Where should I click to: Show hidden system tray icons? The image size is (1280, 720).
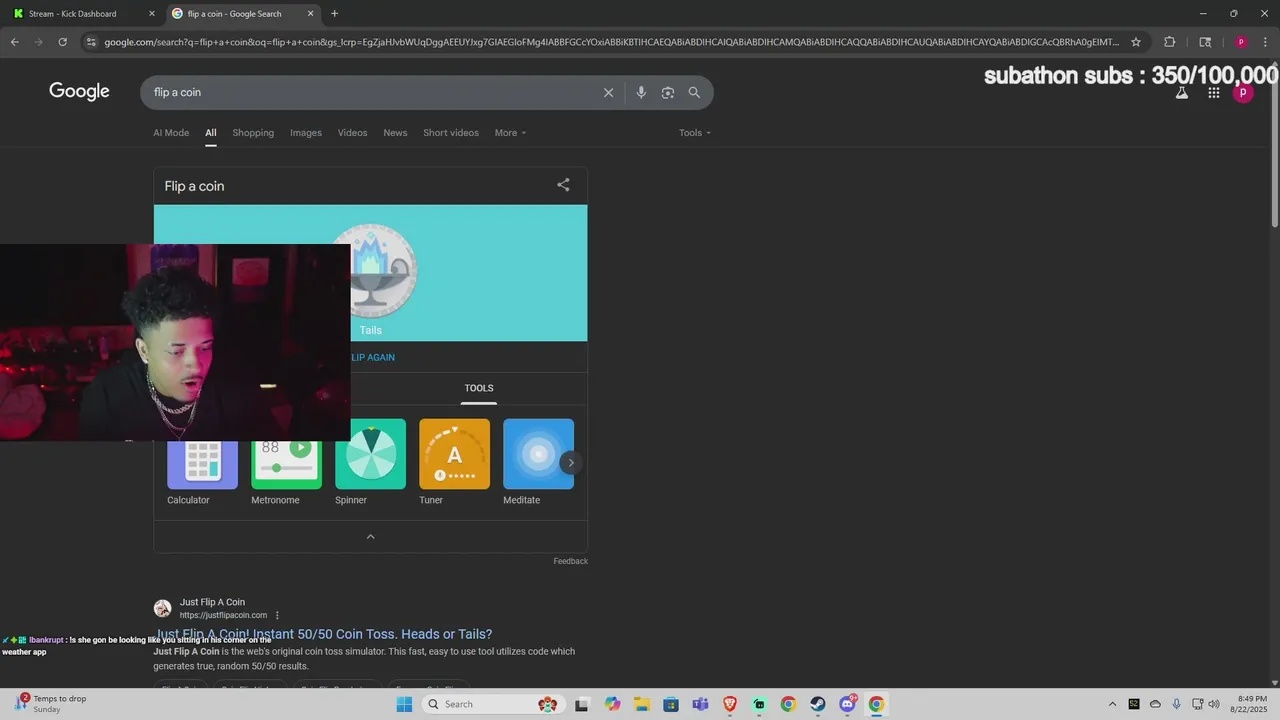point(1112,704)
